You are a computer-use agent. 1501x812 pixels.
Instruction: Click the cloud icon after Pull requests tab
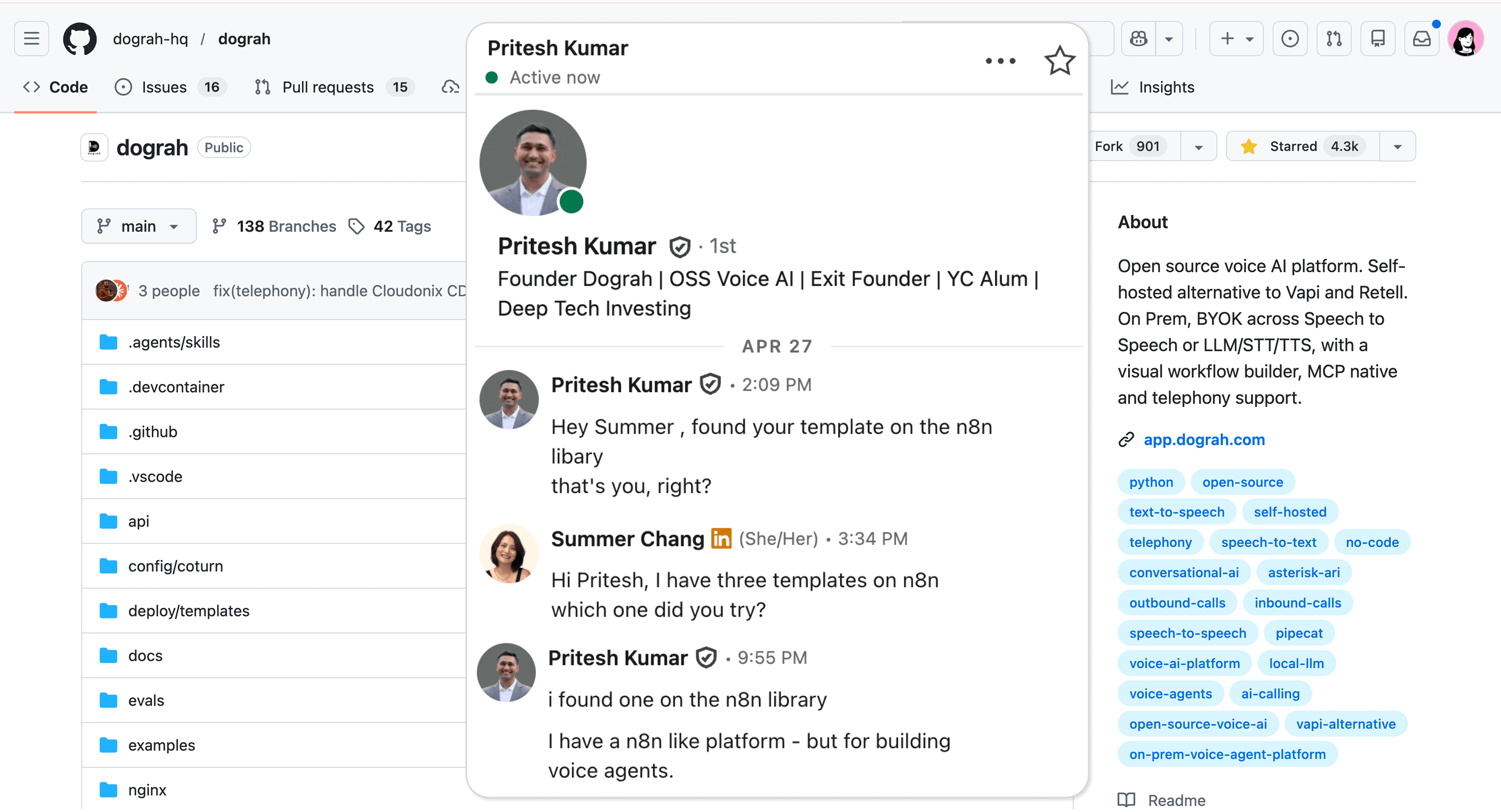tap(450, 88)
